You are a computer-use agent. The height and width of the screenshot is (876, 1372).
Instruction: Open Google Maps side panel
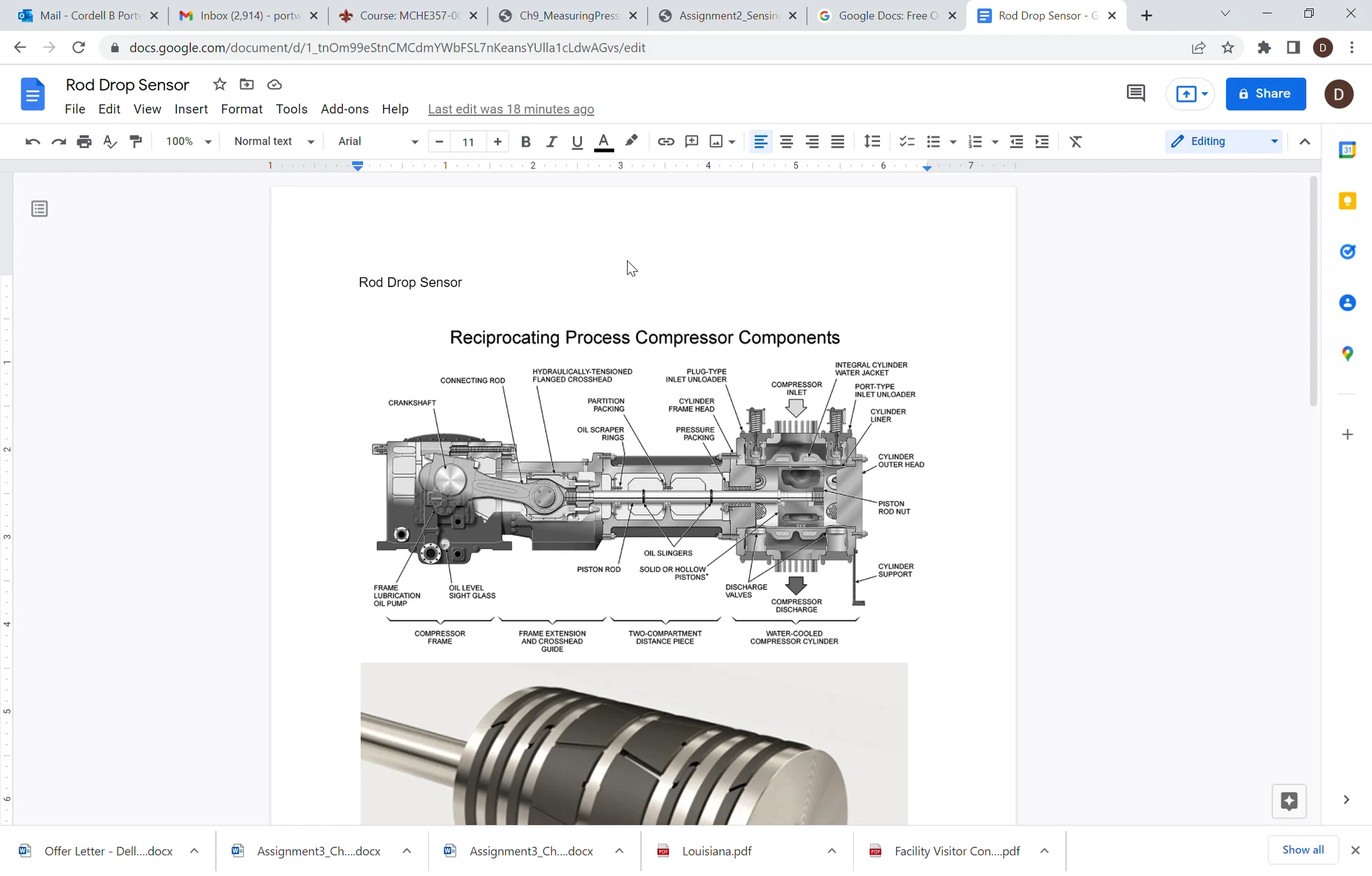point(1347,353)
